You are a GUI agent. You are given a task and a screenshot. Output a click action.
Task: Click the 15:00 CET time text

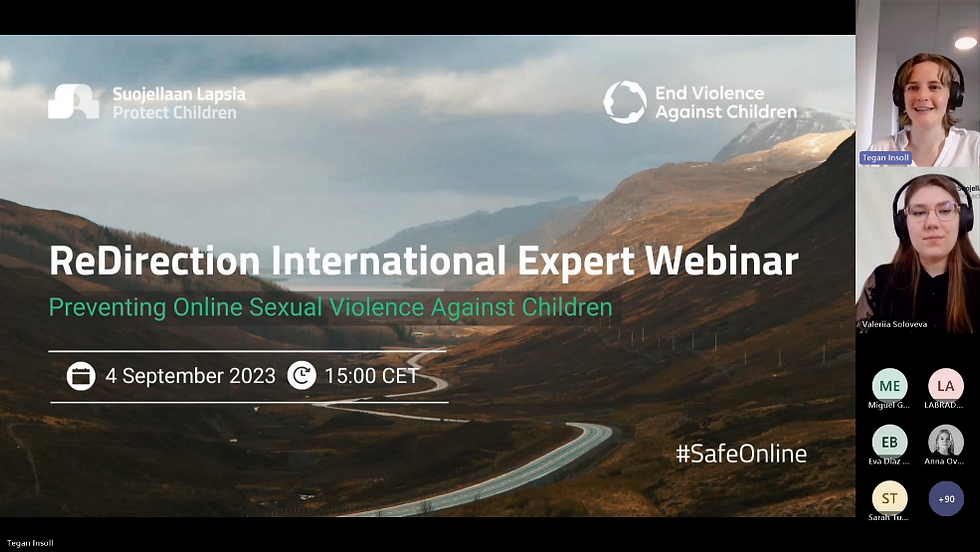click(371, 376)
